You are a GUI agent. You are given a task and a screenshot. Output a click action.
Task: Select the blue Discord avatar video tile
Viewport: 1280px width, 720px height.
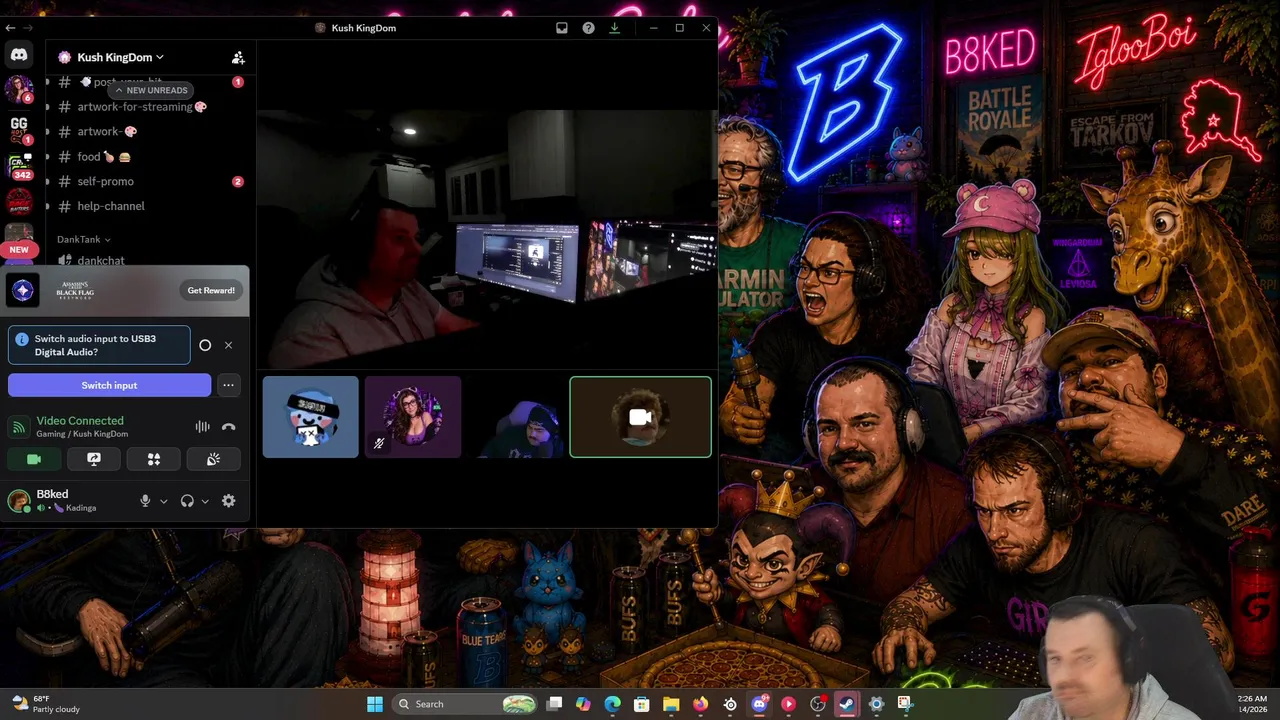coord(311,417)
